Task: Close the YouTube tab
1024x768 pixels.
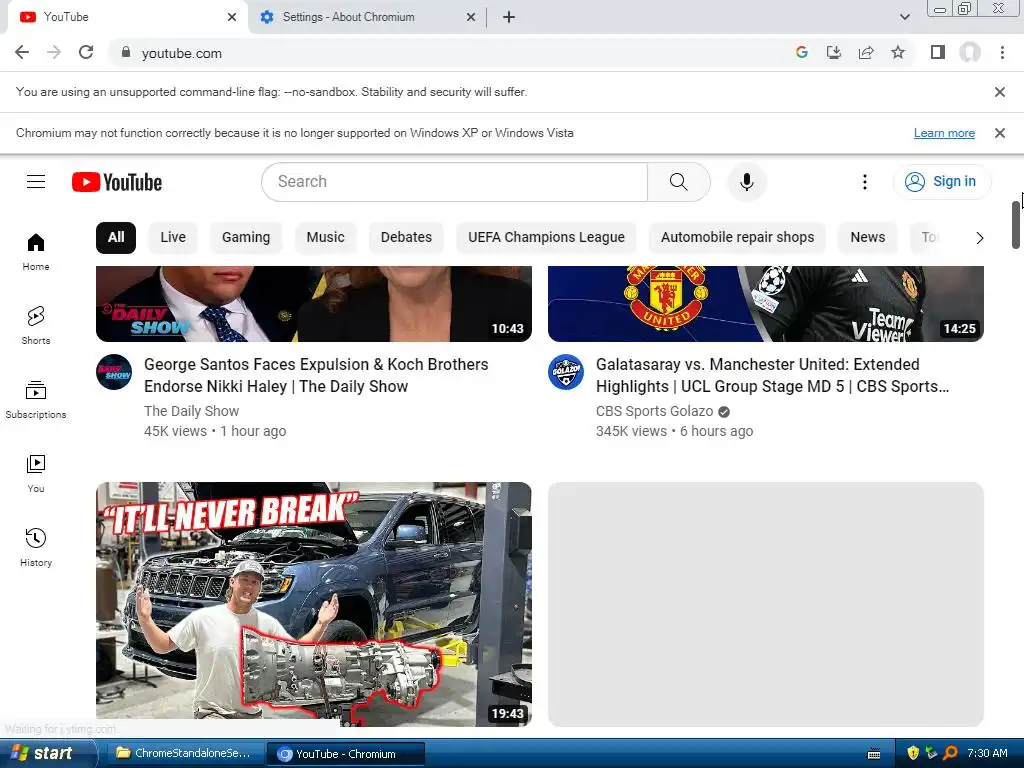Action: pyautogui.click(x=232, y=17)
